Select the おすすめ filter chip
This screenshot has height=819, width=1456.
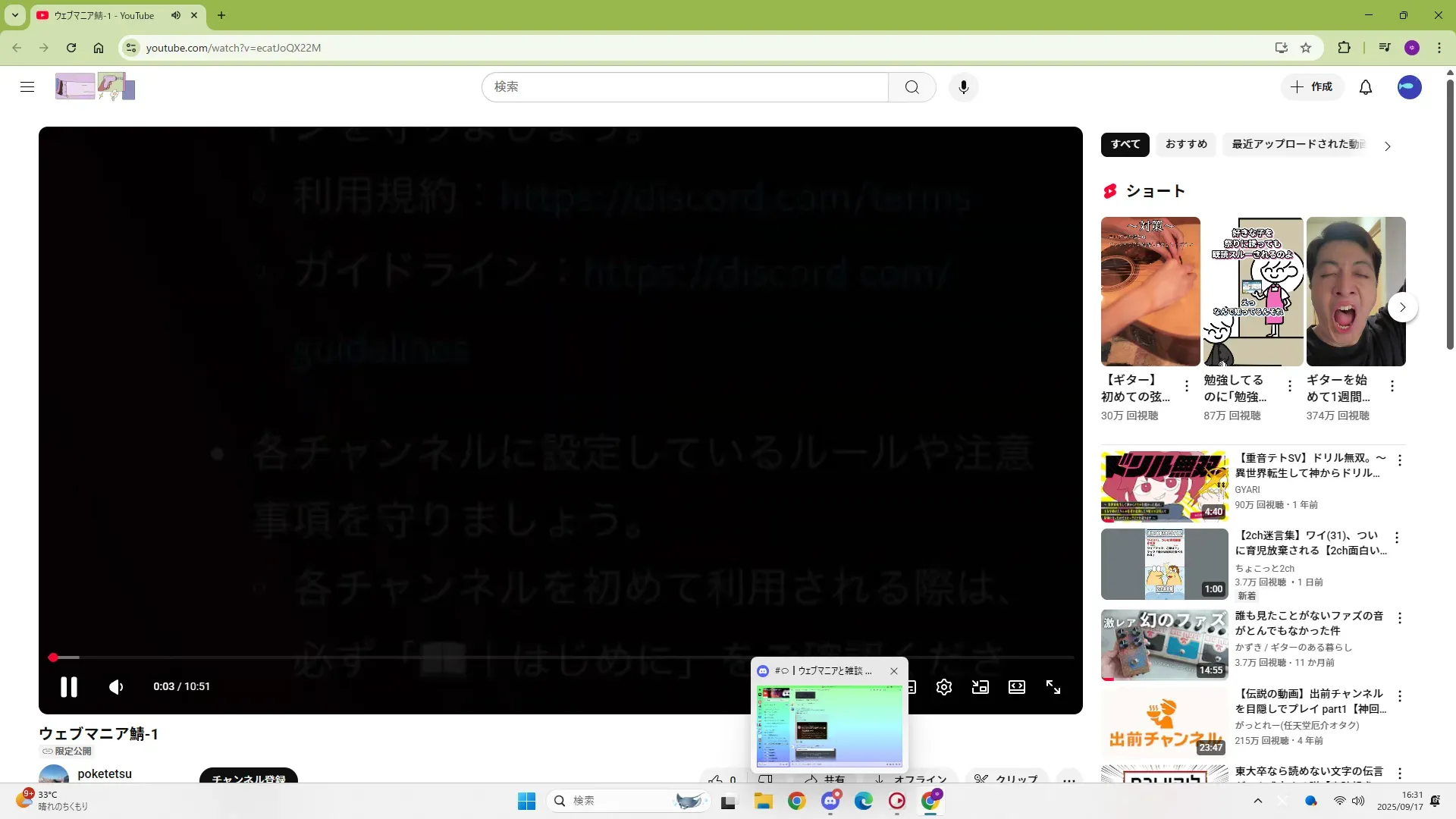[x=1185, y=144]
